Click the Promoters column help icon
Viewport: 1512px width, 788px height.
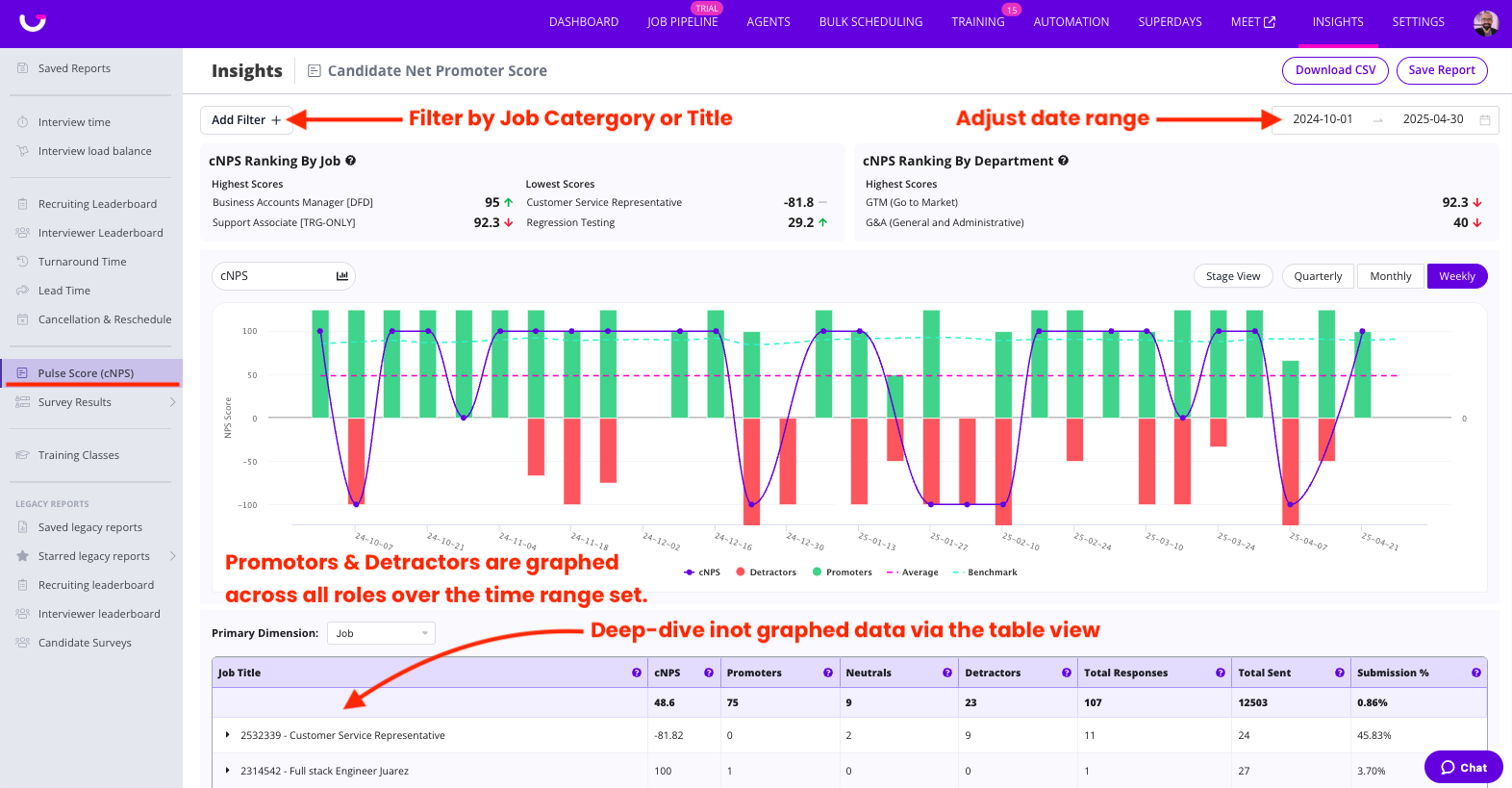[x=828, y=673]
